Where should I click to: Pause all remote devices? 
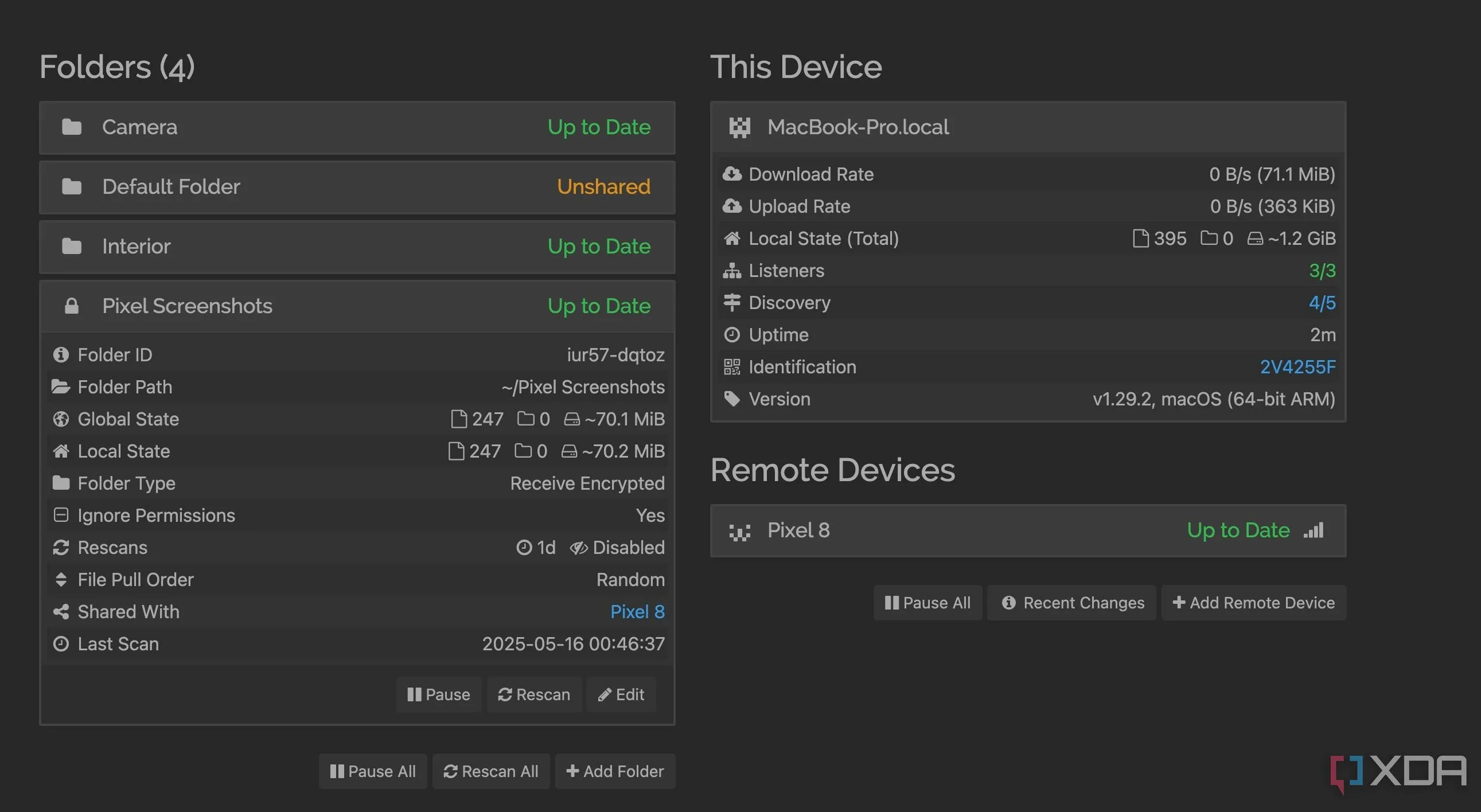[x=927, y=603]
